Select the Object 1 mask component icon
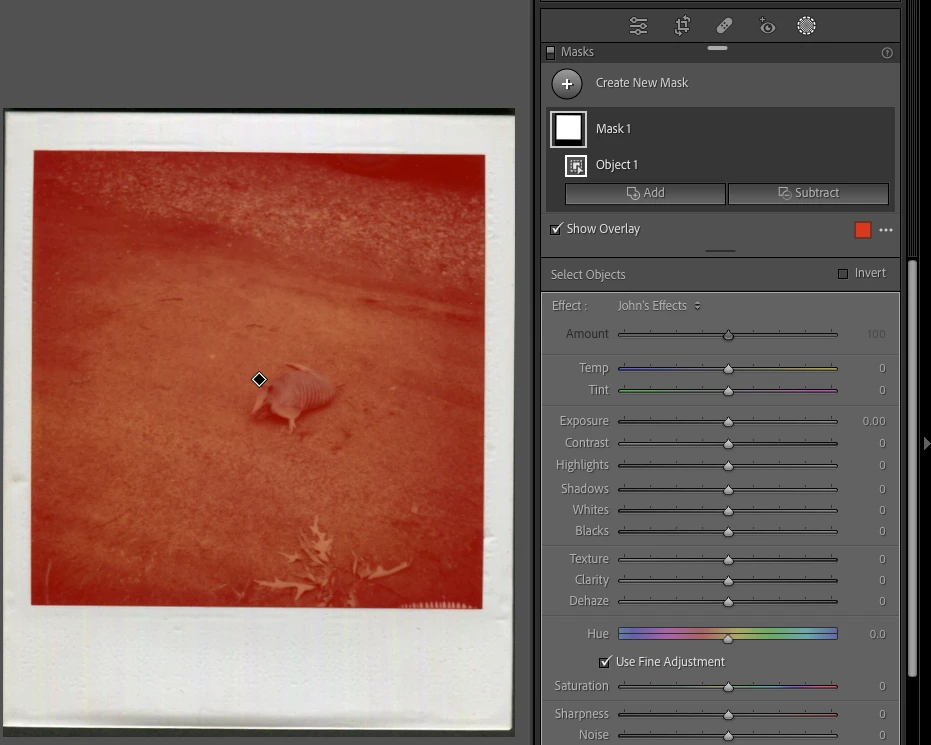This screenshot has height=745, width=931. click(576, 166)
